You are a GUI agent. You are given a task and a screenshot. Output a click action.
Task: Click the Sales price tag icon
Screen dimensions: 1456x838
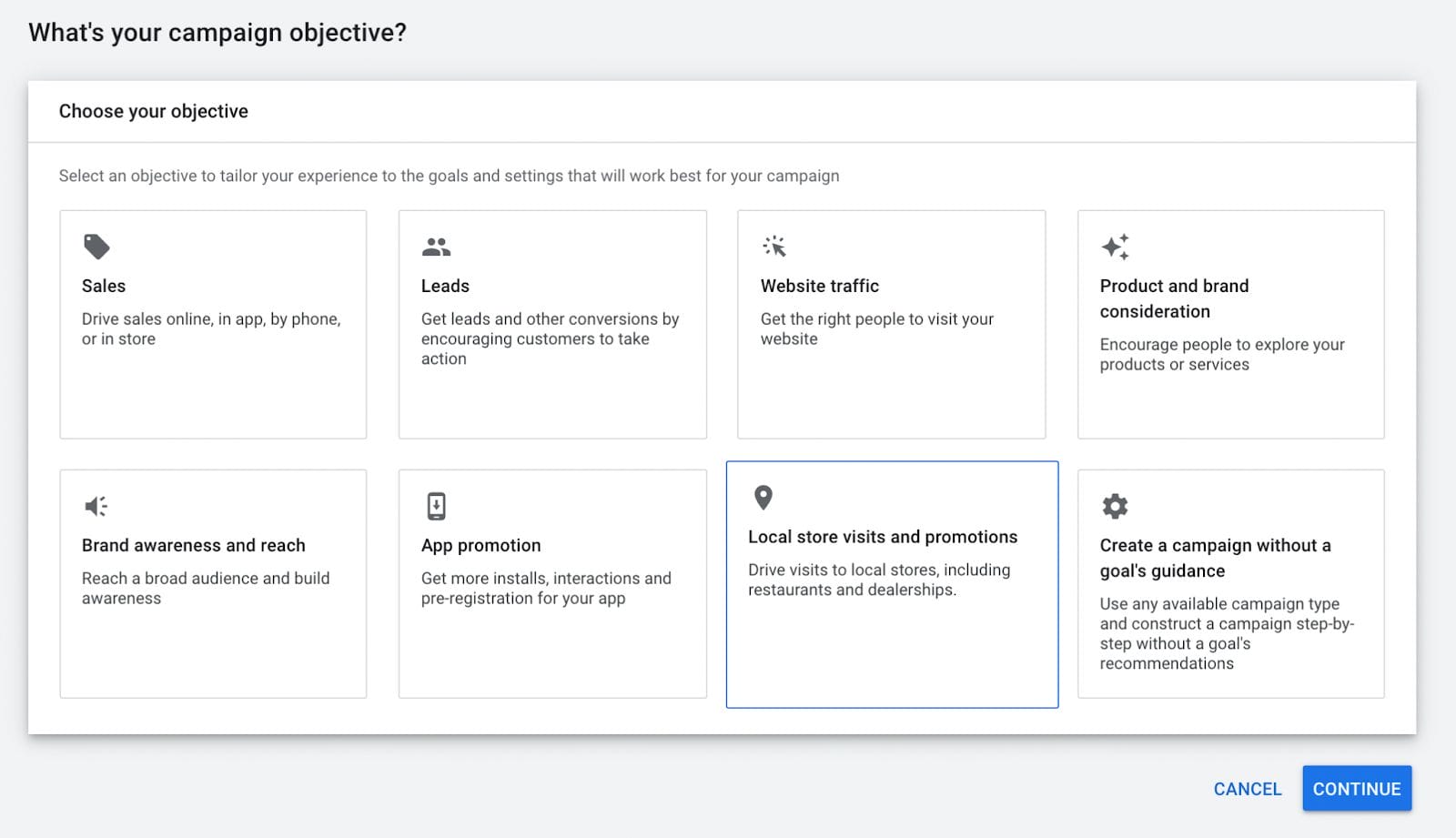(x=96, y=247)
